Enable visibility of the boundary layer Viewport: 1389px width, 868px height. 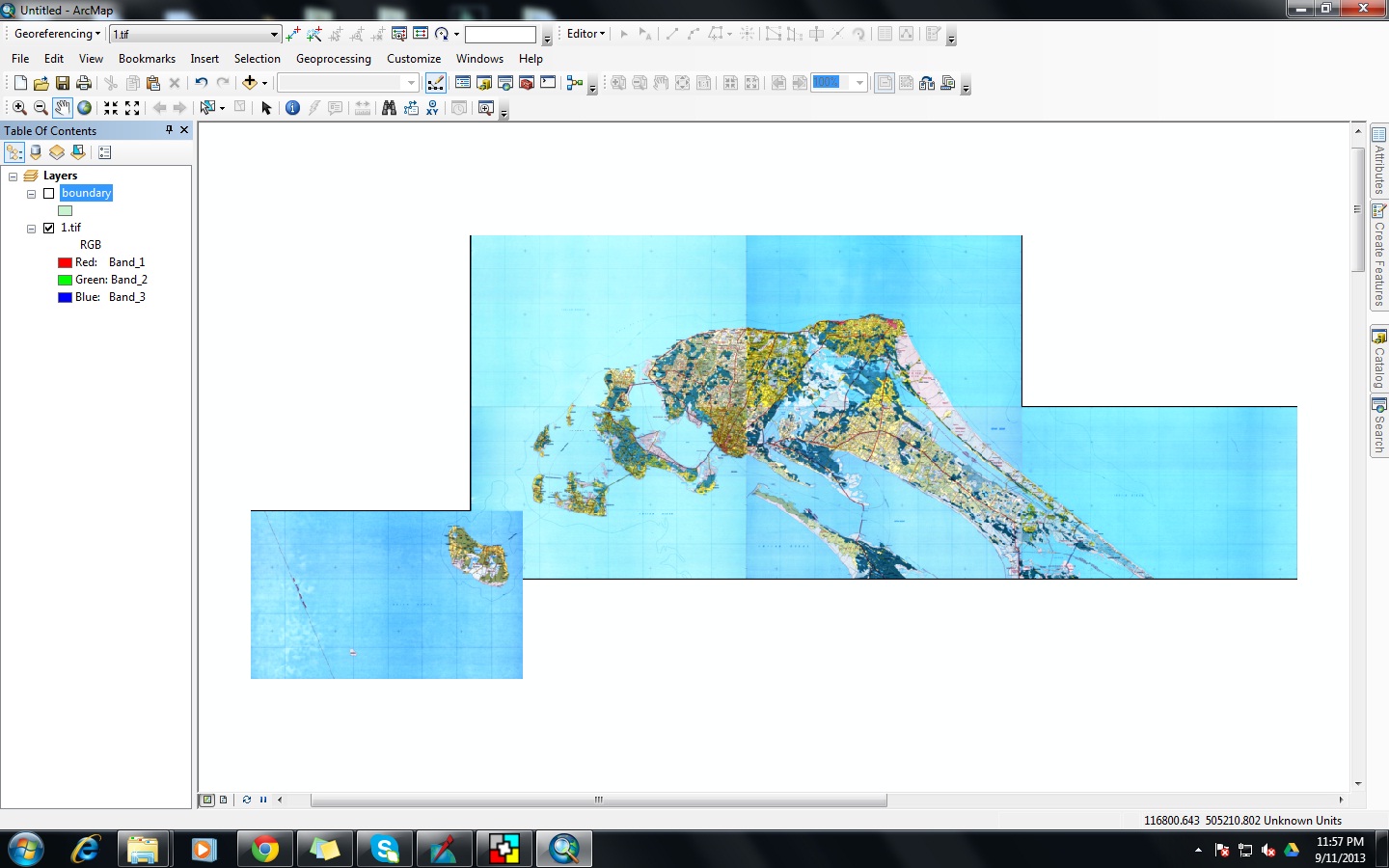49,193
